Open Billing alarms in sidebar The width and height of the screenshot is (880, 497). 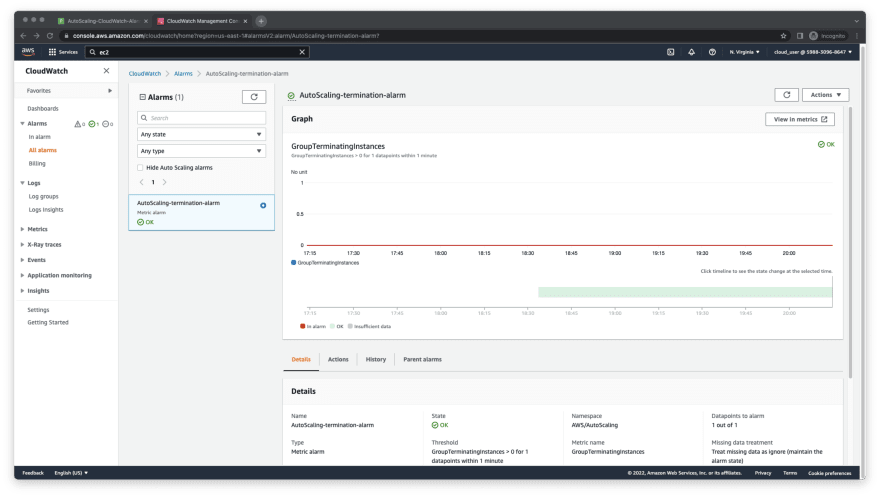point(37,164)
